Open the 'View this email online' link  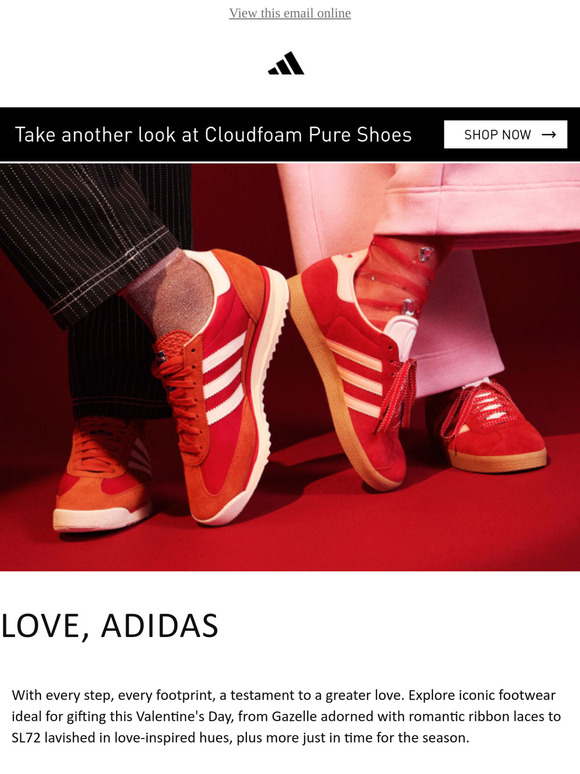290,13
